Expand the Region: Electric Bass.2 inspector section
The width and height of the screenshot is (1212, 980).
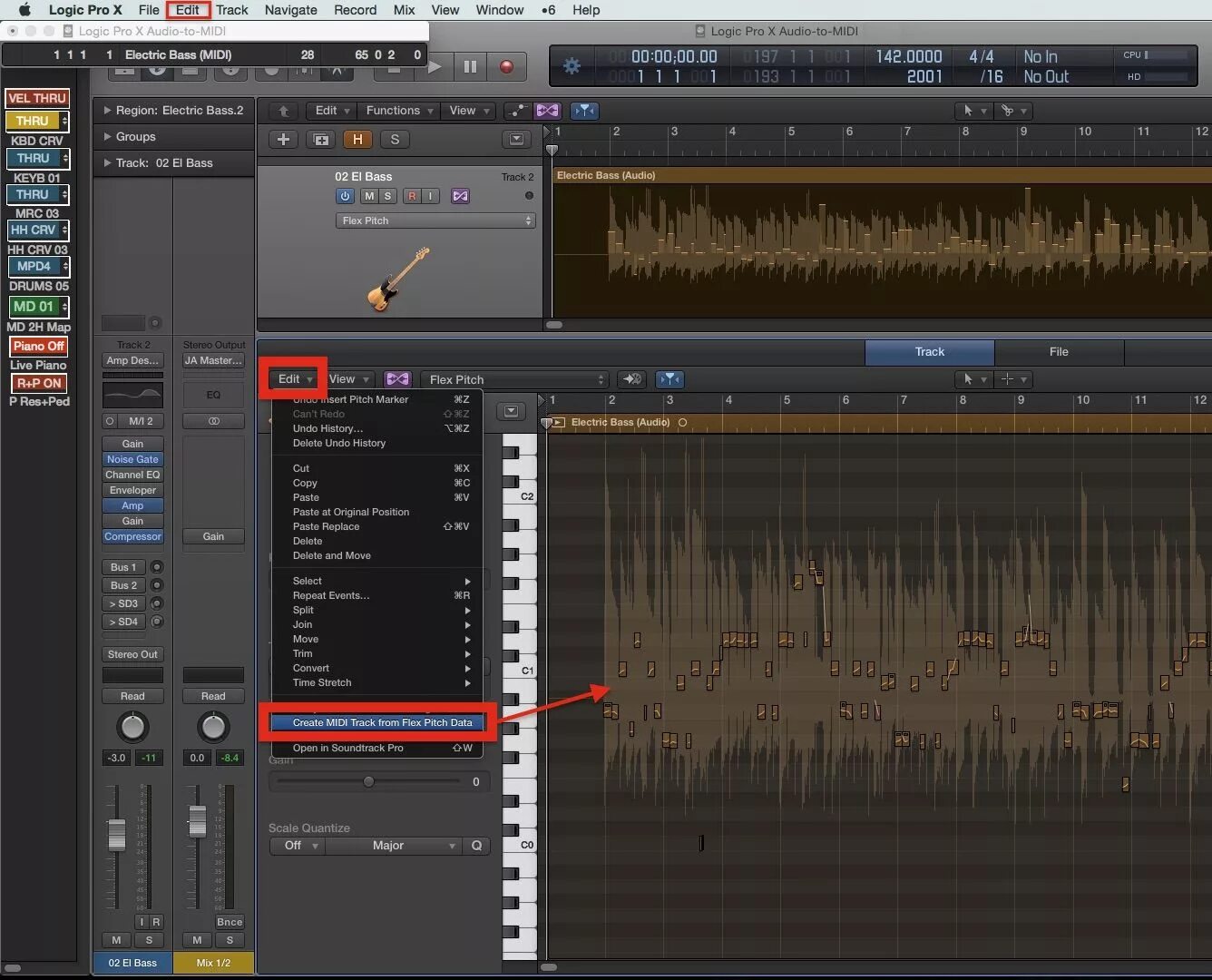(108, 111)
